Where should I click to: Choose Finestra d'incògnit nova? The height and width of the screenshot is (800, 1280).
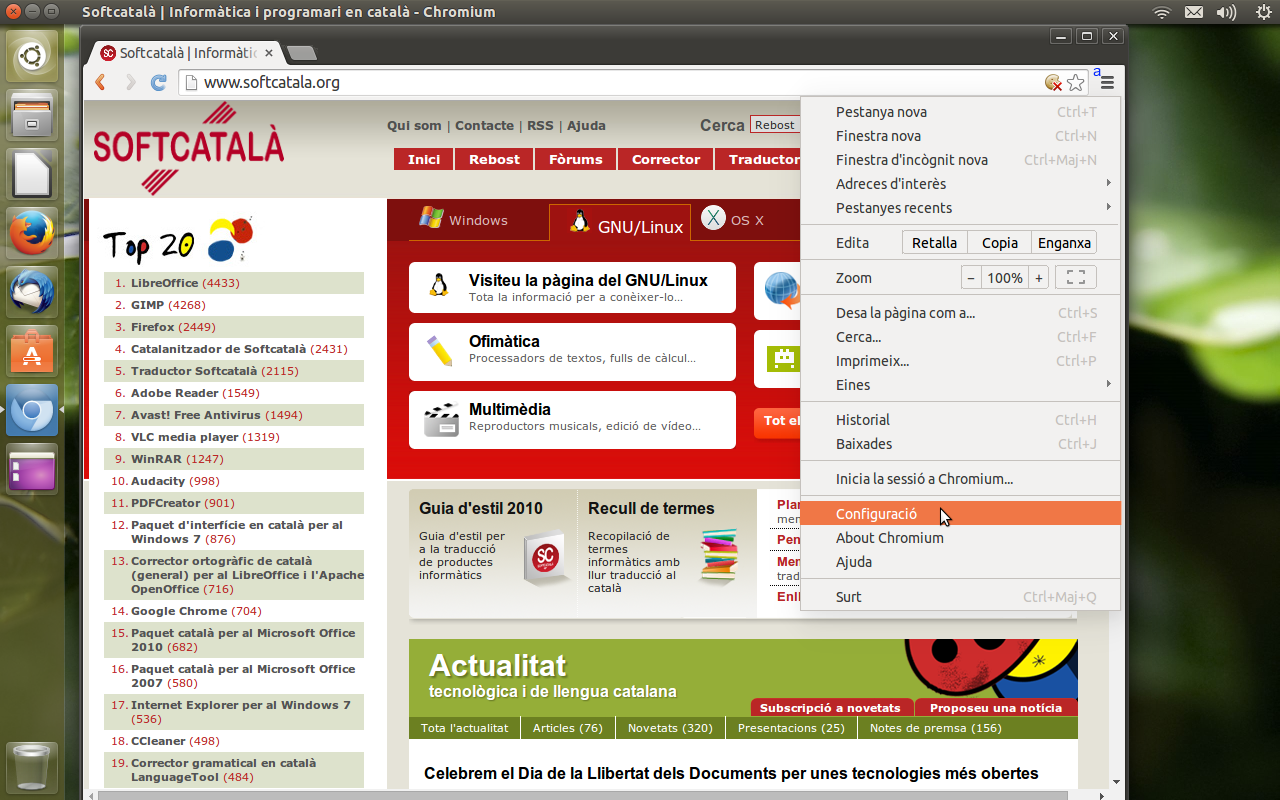(x=961, y=160)
